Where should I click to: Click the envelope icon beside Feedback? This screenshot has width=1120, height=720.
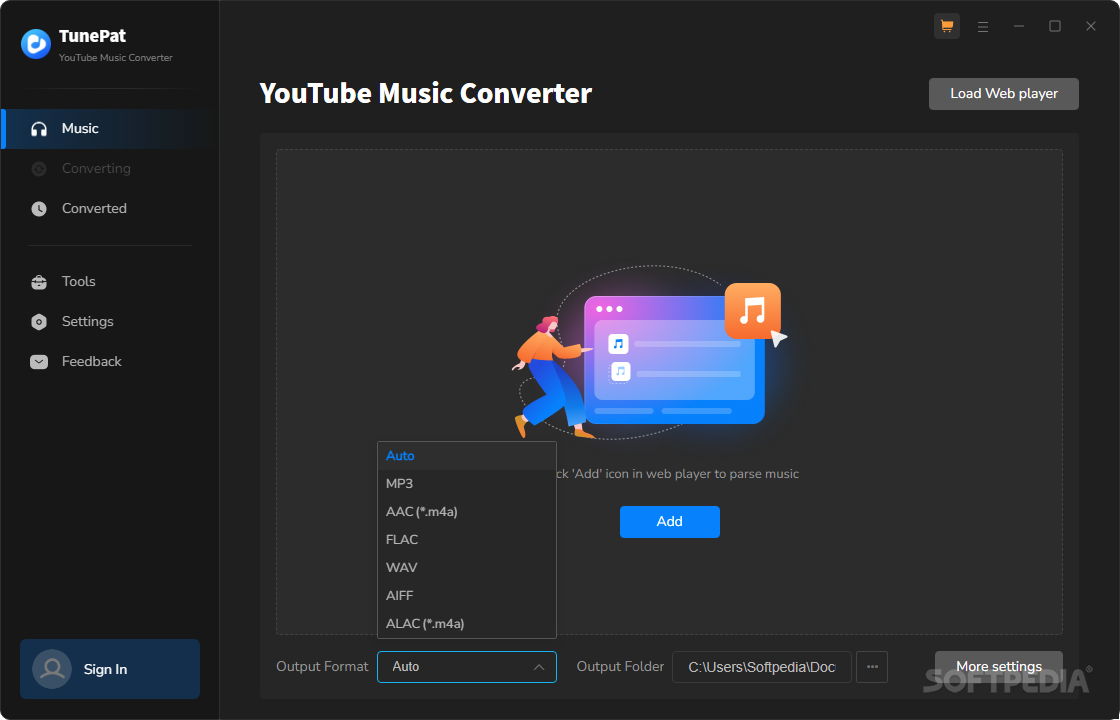click(x=39, y=361)
